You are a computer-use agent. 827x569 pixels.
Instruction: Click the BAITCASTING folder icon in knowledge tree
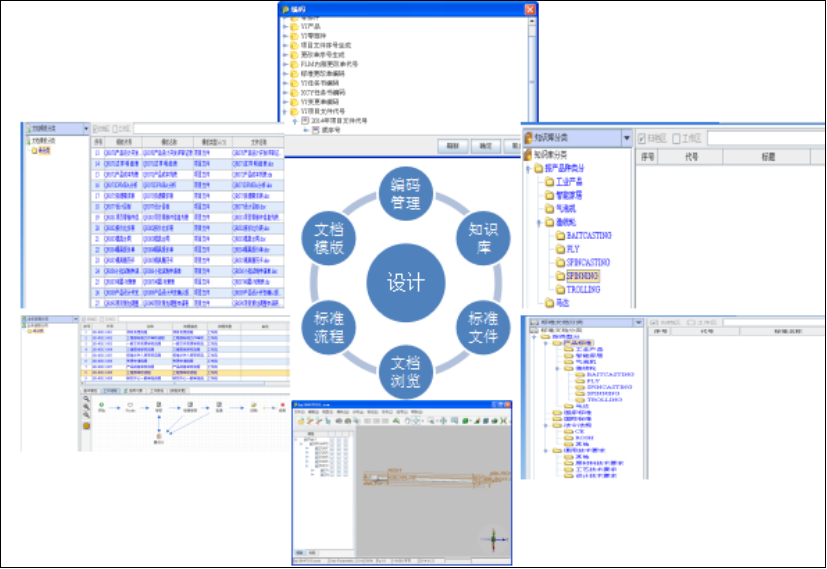561,236
